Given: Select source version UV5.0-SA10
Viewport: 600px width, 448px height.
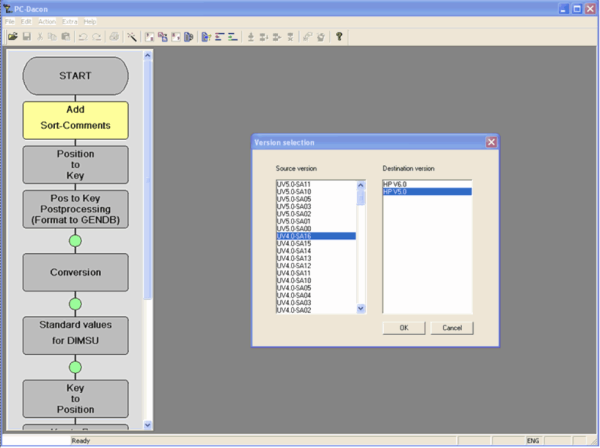Looking at the screenshot, I should click(x=316, y=192).
